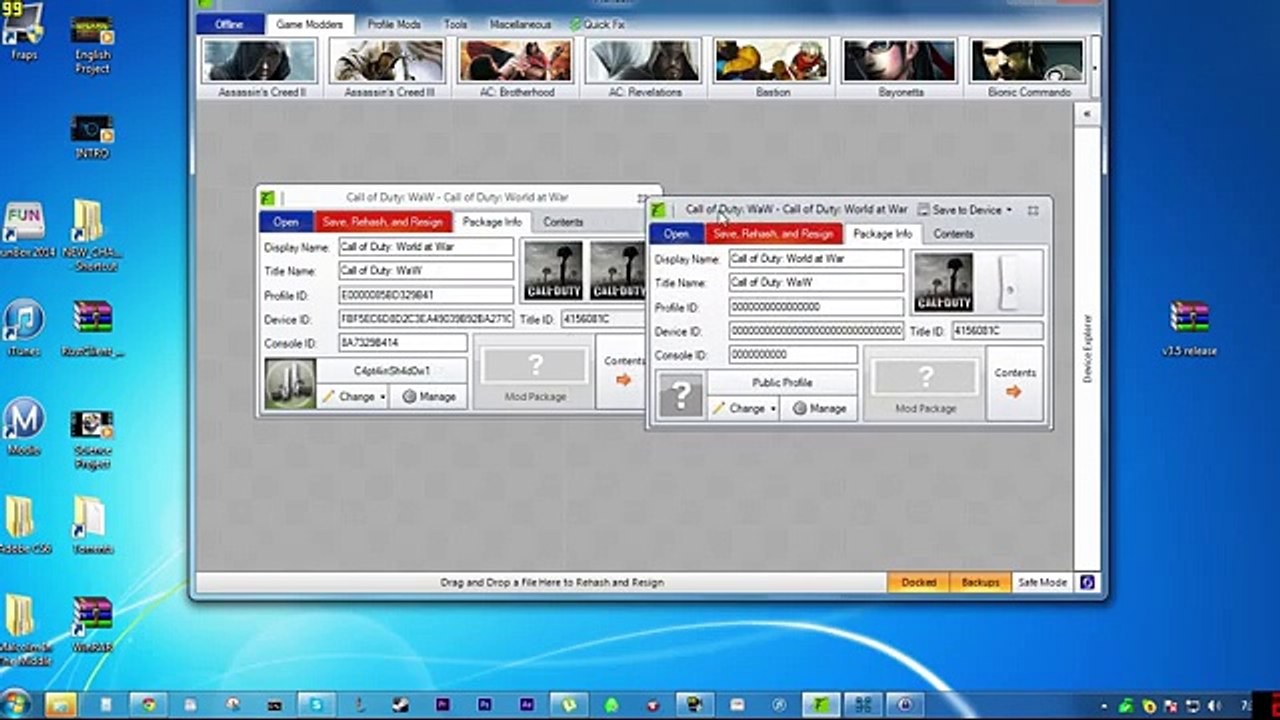
Task: Click the first Call of Duty thumbnail in left window
Action: coord(553,270)
